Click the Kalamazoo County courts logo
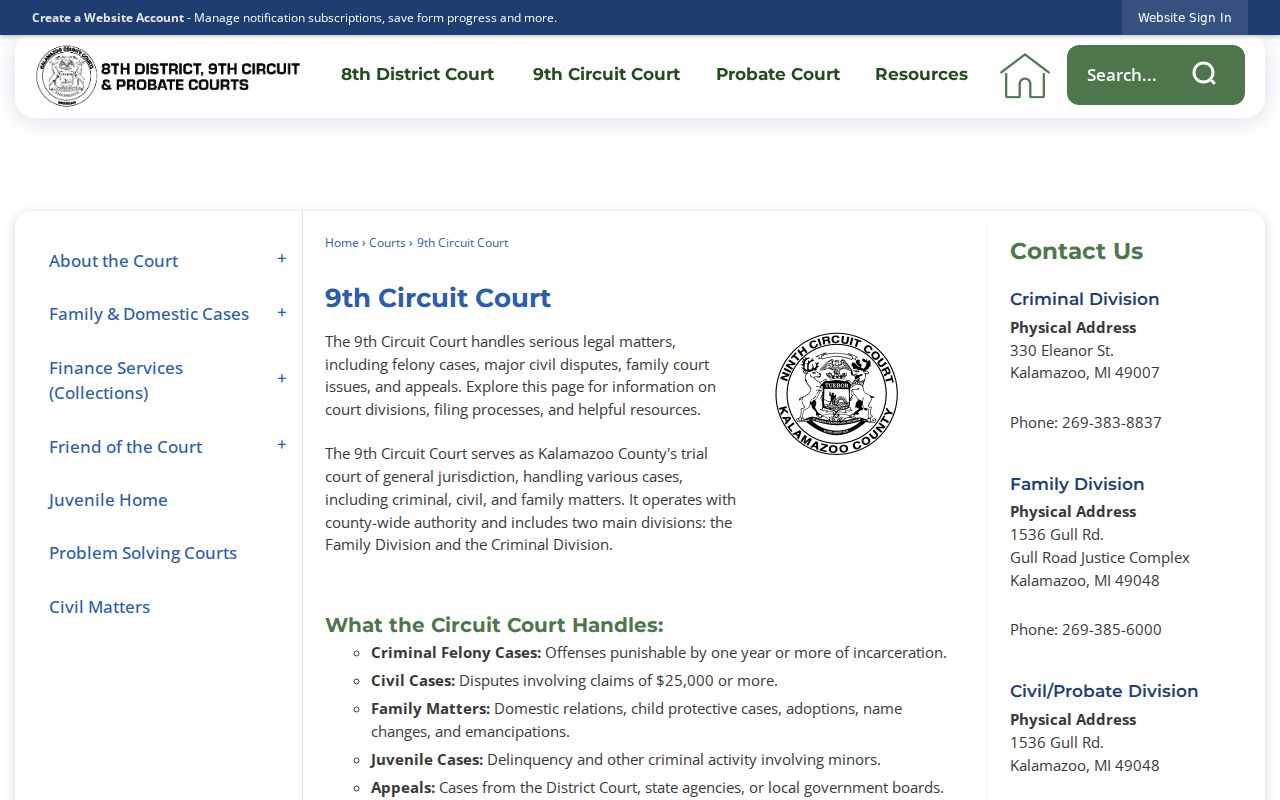Viewport: 1280px width, 800px height. pyautogui.click(x=168, y=76)
